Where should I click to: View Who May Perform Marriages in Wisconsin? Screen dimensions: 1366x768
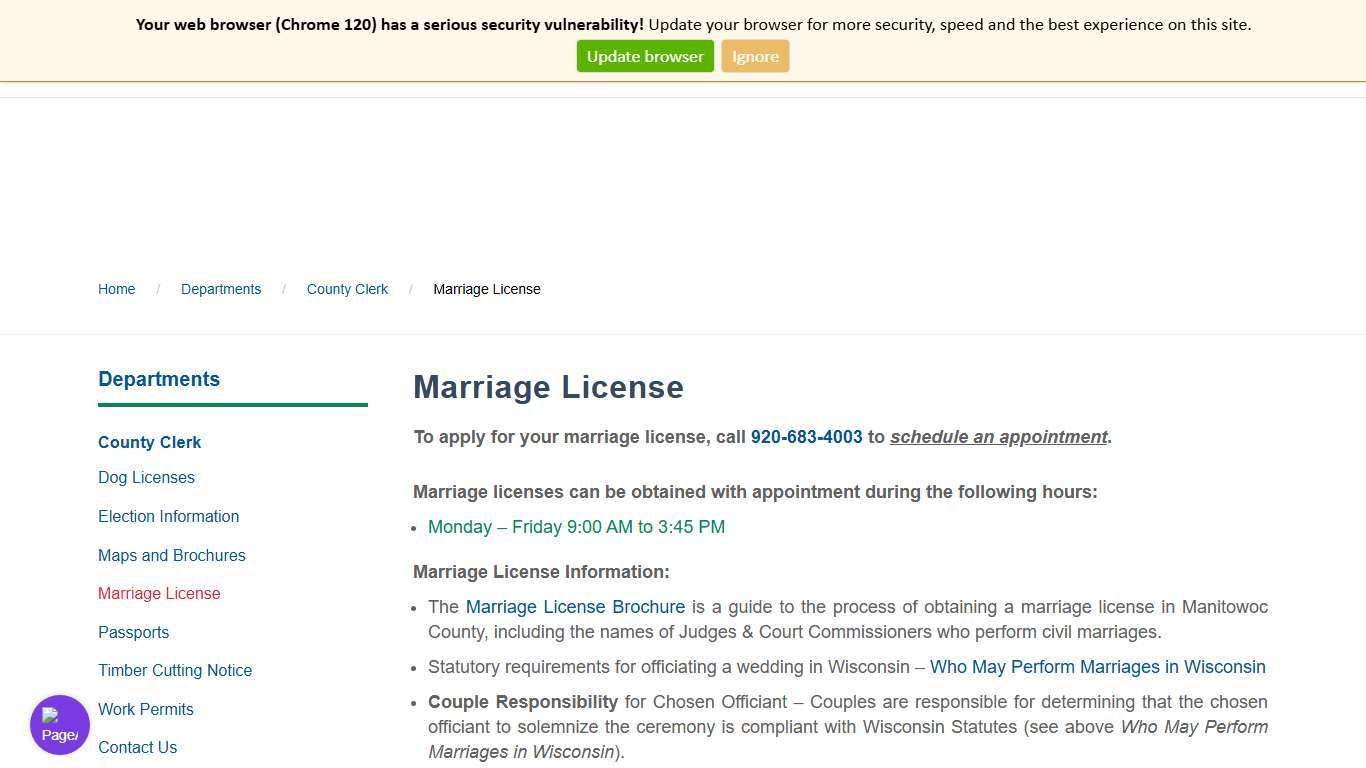click(1097, 667)
